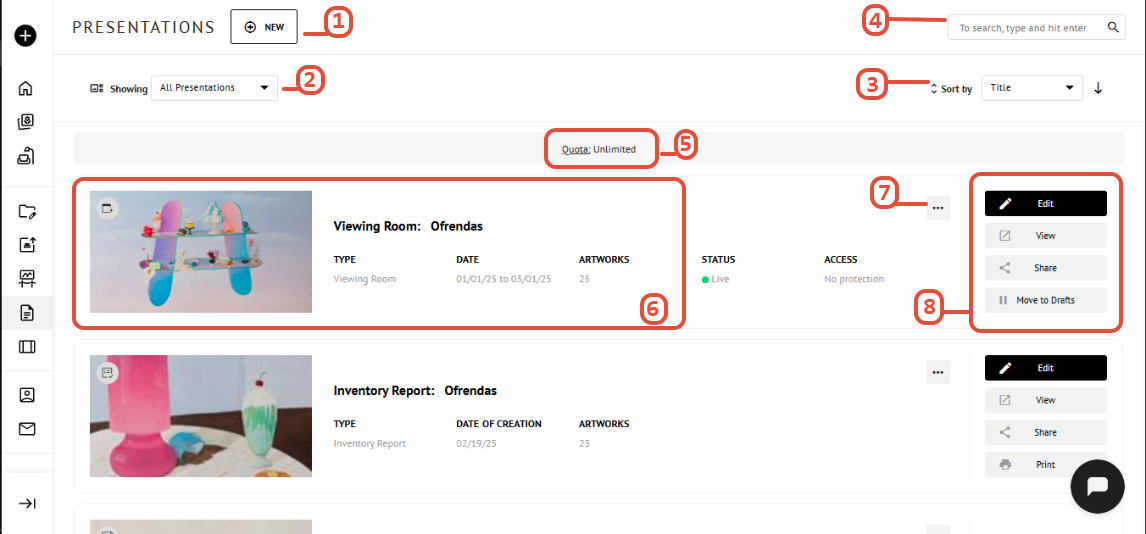Click the title 'Inventory Report: Ofrendas'
This screenshot has width=1146, height=534.
[x=415, y=391]
